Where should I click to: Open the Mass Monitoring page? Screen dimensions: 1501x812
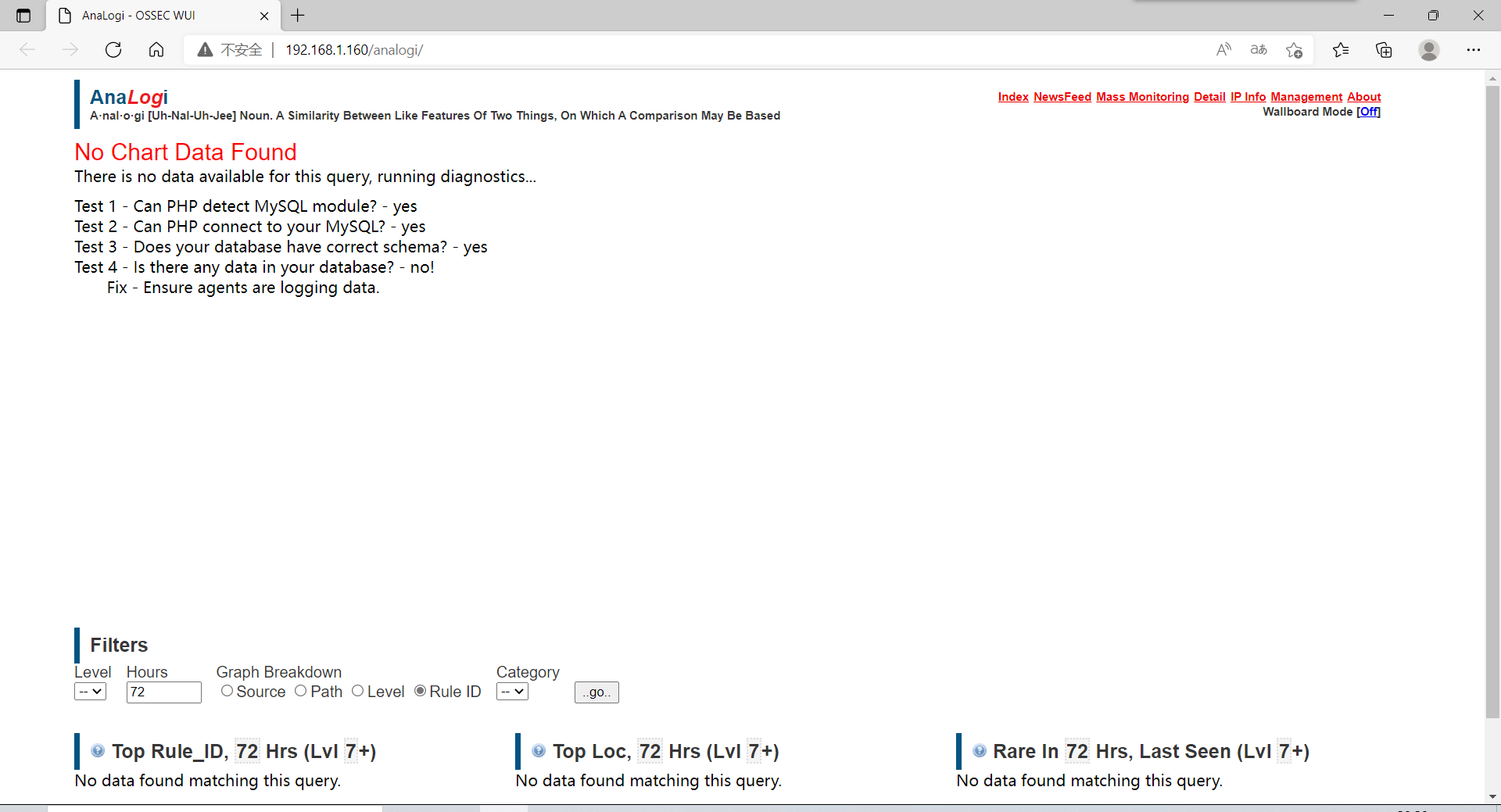tap(1142, 97)
